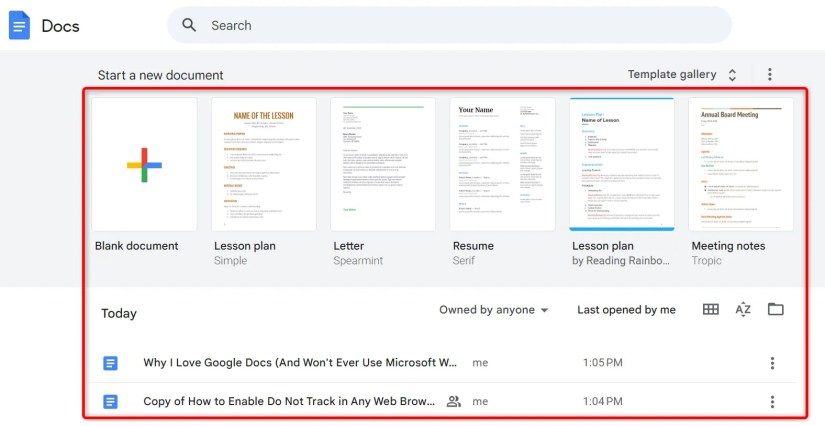Click the 'Docs' title text
This screenshot has height=426, width=825.
pyautogui.click(x=61, y=26)
